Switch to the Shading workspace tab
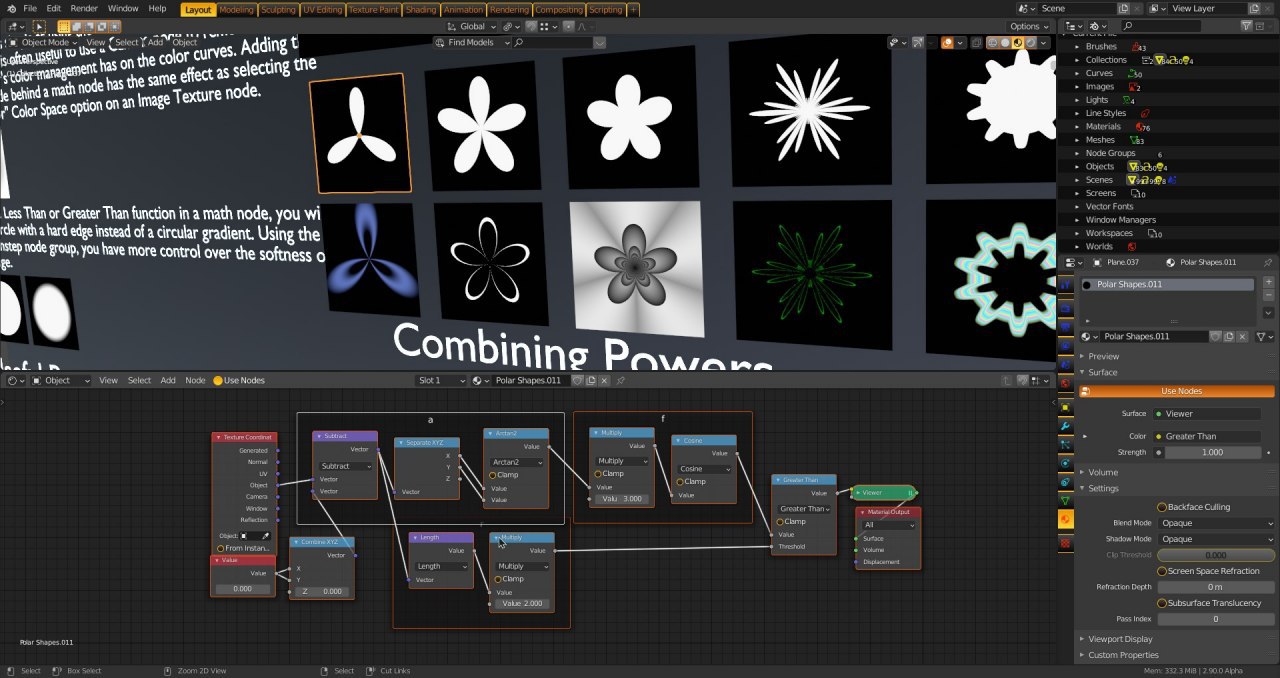1280x678 pixels. point(420,9)
